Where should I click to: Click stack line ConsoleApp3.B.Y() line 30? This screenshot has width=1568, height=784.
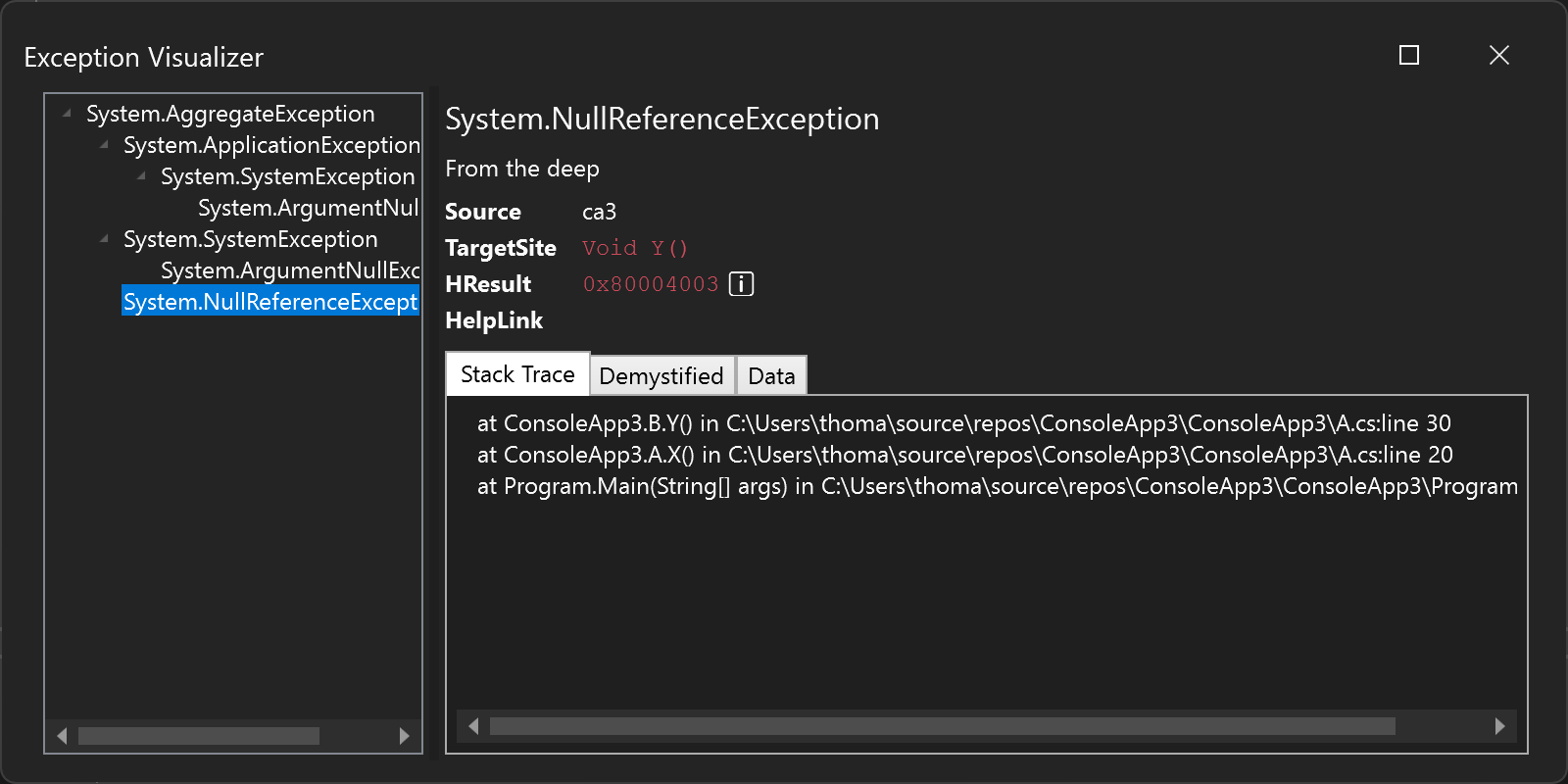tap(964, 423)
